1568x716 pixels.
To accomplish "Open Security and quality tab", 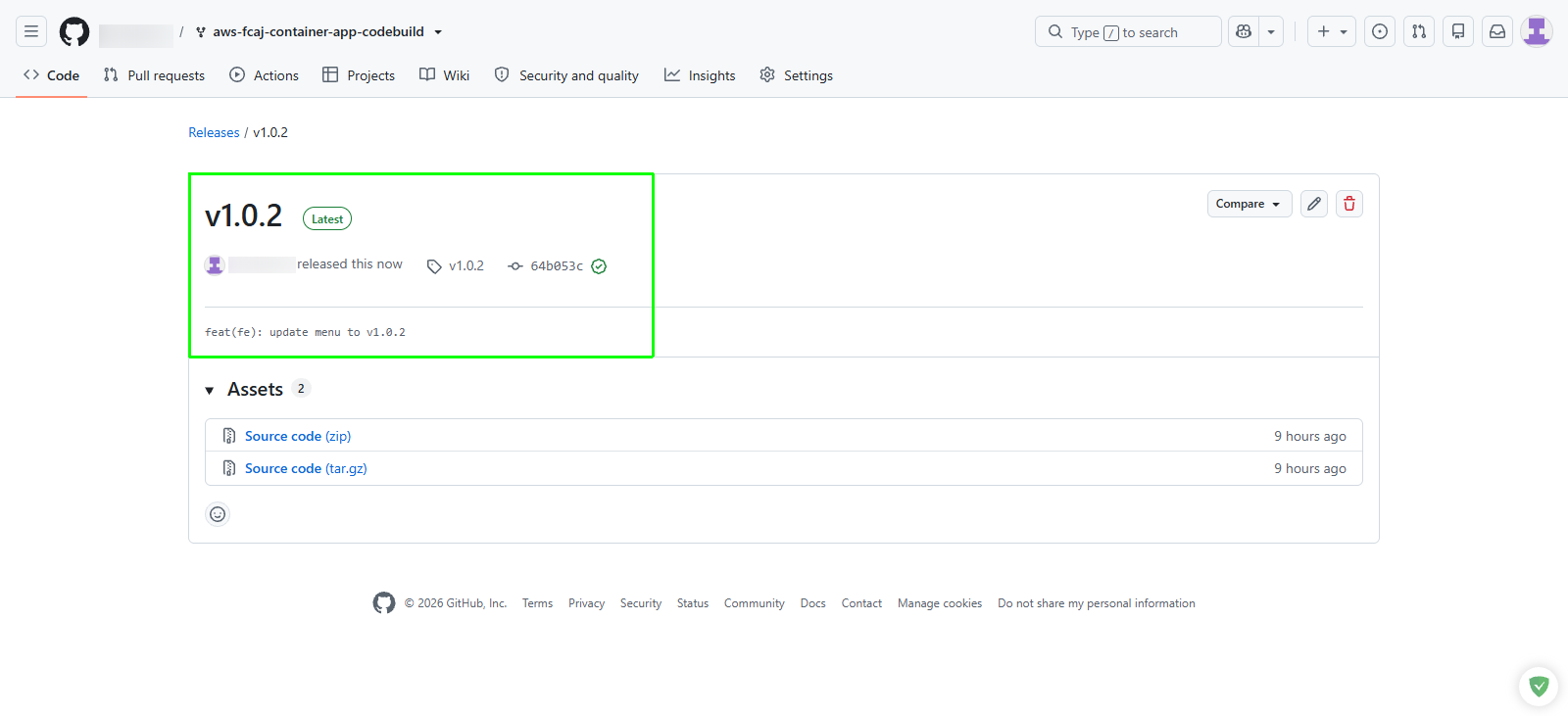I will point(566,75).
